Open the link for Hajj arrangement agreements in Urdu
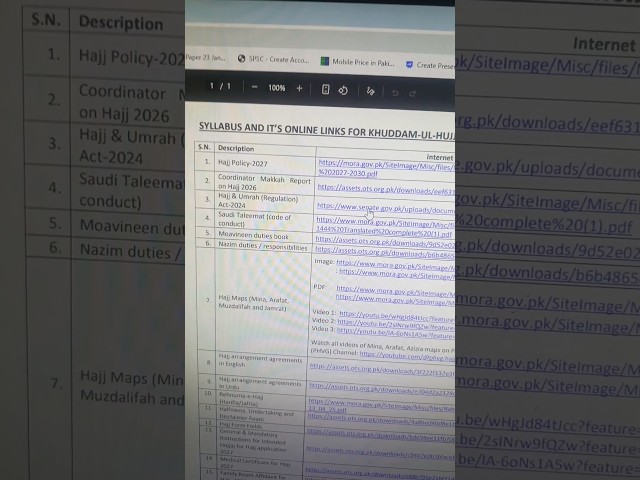Screen dimensions: 640x480 381,389
